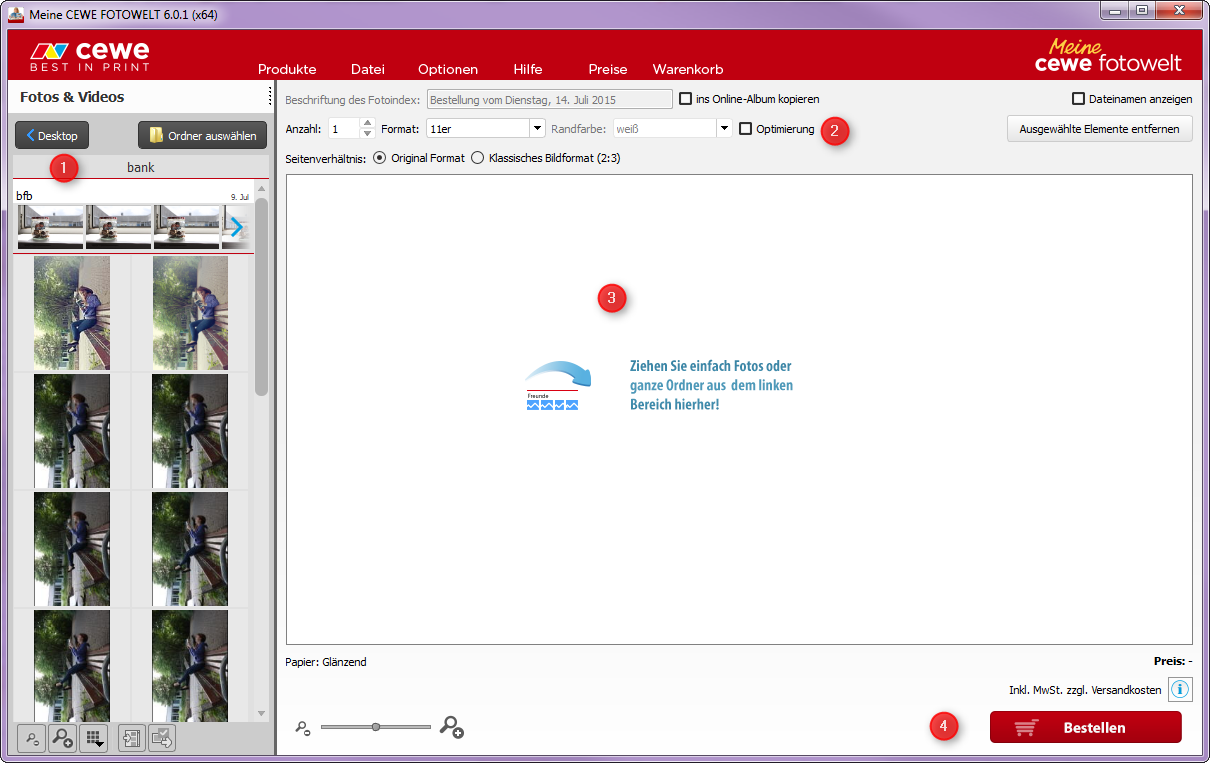Click the Papier: Glänzend label

pos(326,661)
